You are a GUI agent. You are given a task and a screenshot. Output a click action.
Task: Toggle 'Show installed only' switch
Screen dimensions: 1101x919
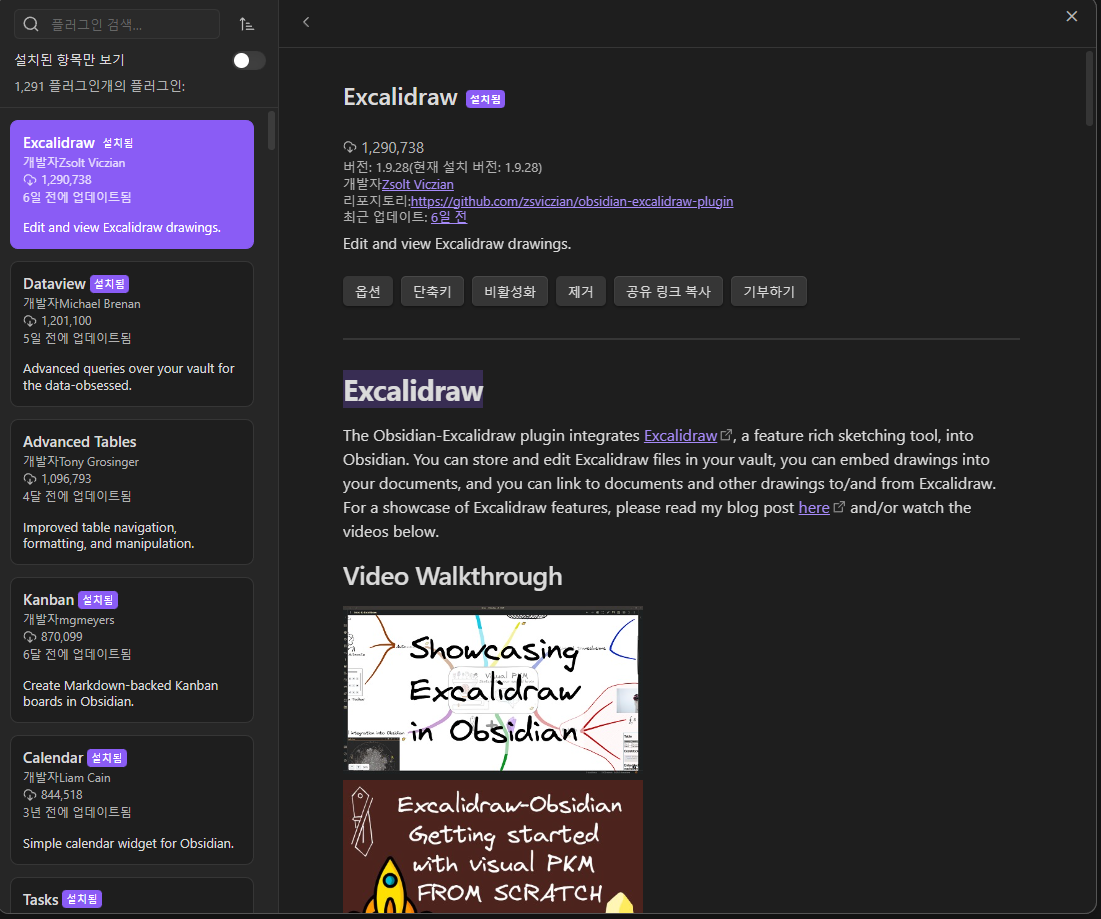[249, 60]
